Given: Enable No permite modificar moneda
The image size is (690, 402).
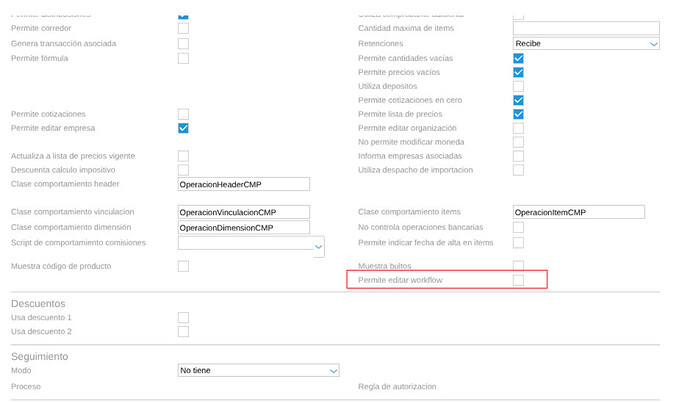Looking at the screenshot, I should [518, 142].
